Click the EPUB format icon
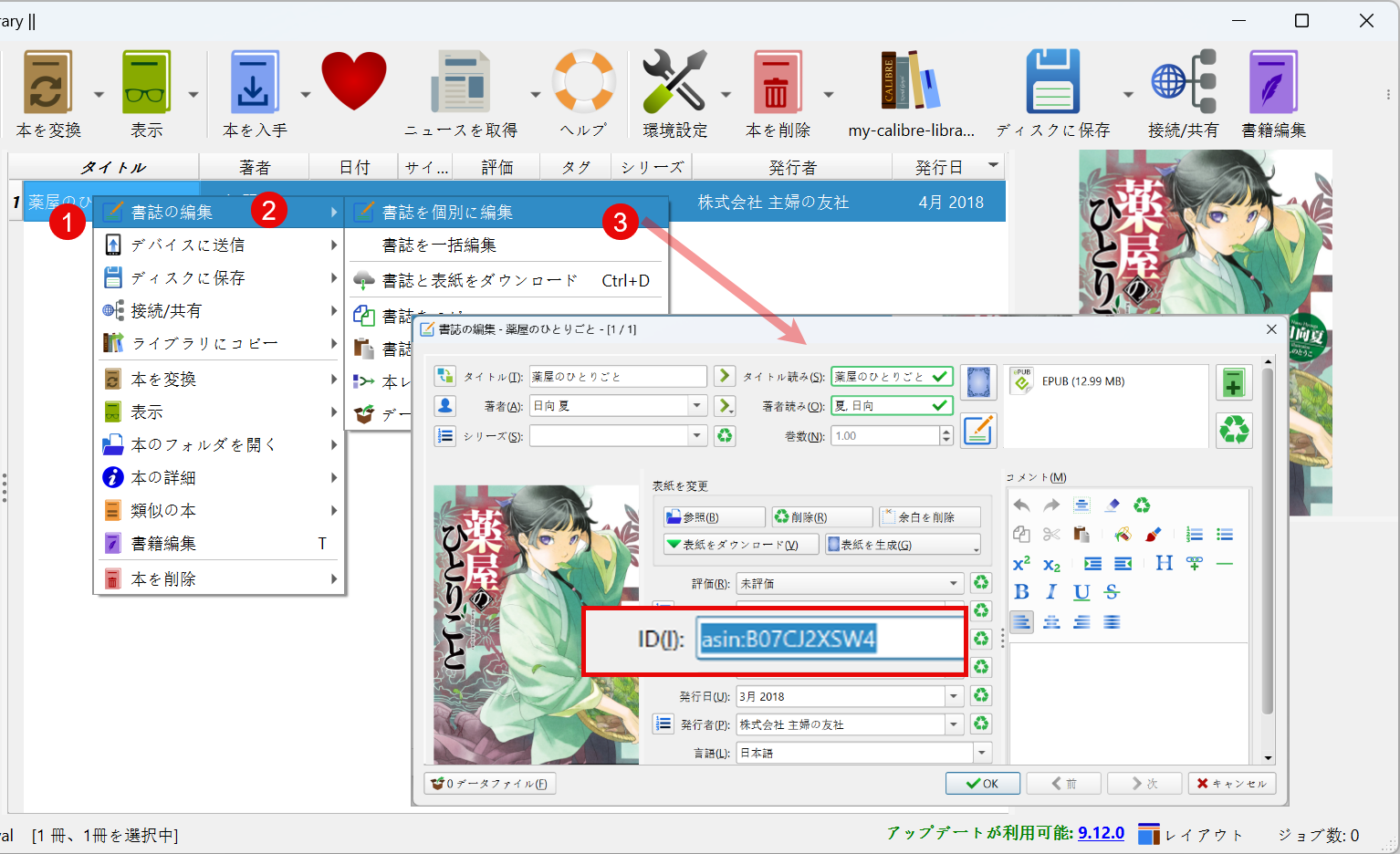 pyautogui.click(x=1022, y=381)
